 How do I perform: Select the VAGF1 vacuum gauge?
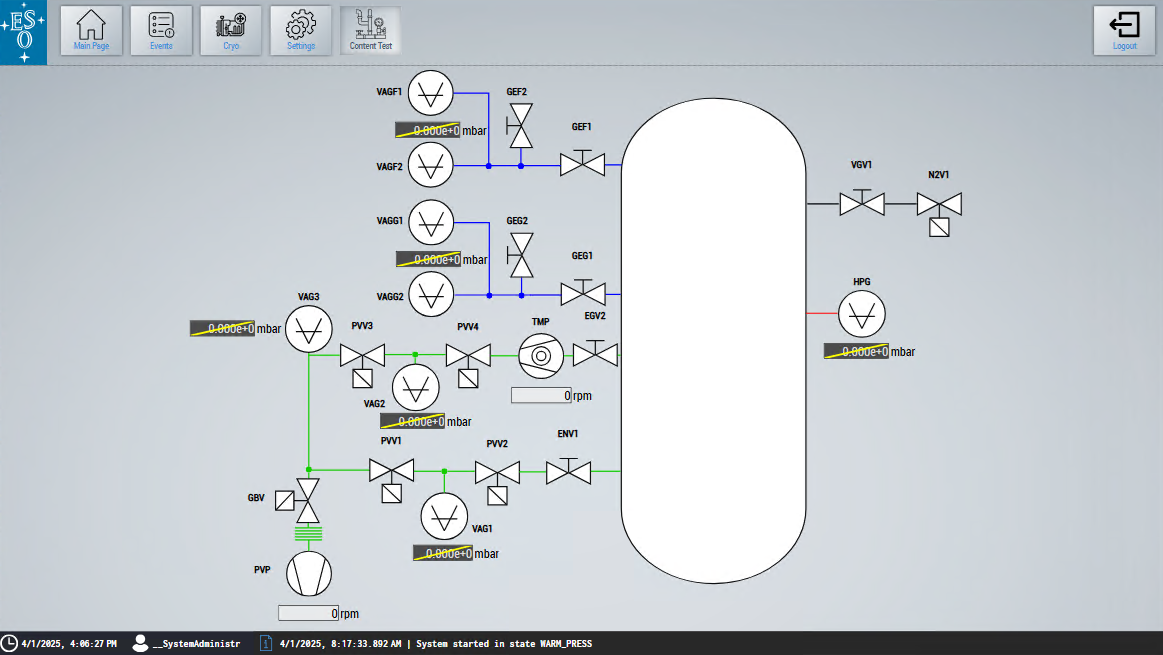(x=431, y=92)
